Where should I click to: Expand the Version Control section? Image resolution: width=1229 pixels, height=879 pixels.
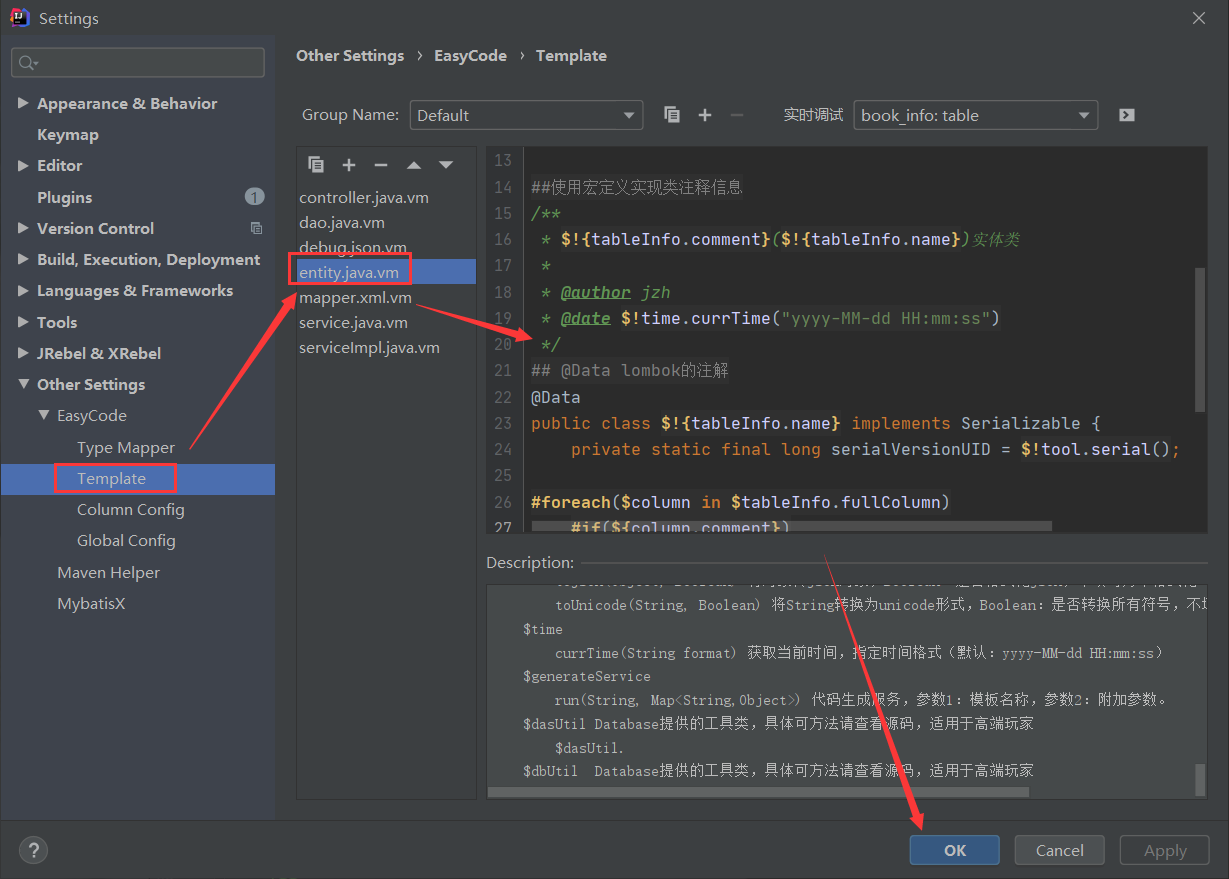(x=23, y=228)
